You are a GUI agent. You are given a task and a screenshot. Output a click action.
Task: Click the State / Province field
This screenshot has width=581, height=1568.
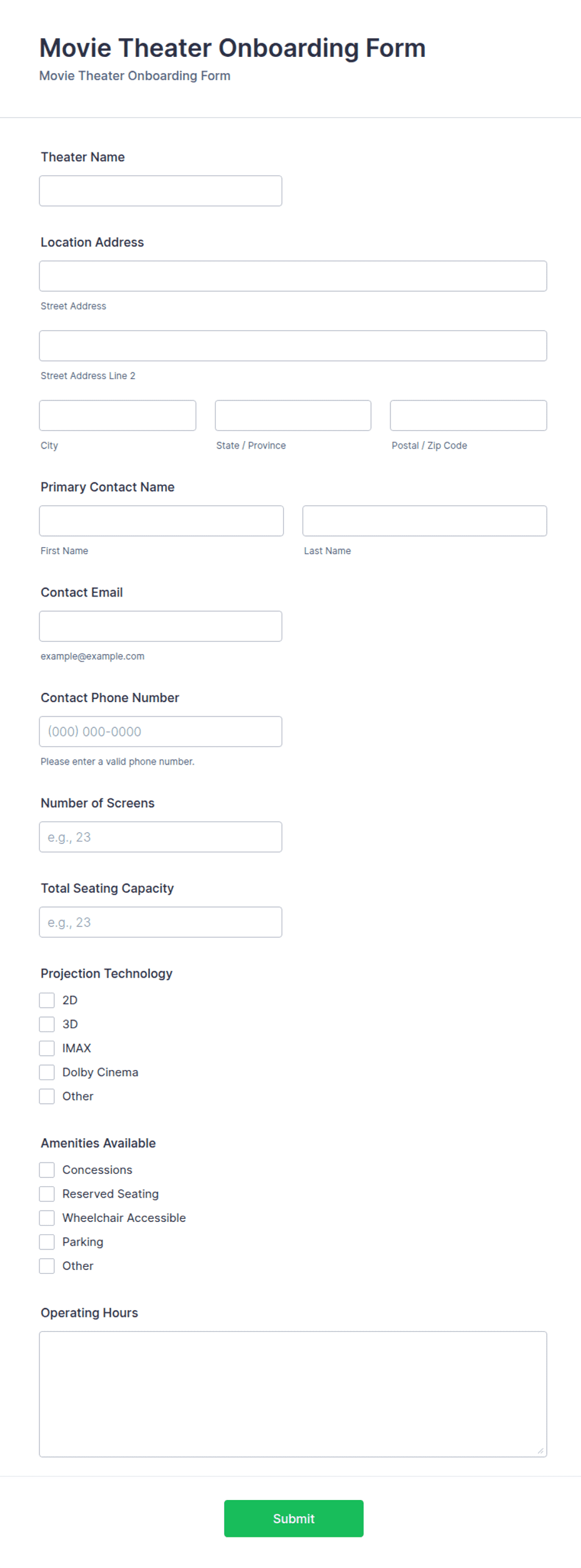[293, 415]
